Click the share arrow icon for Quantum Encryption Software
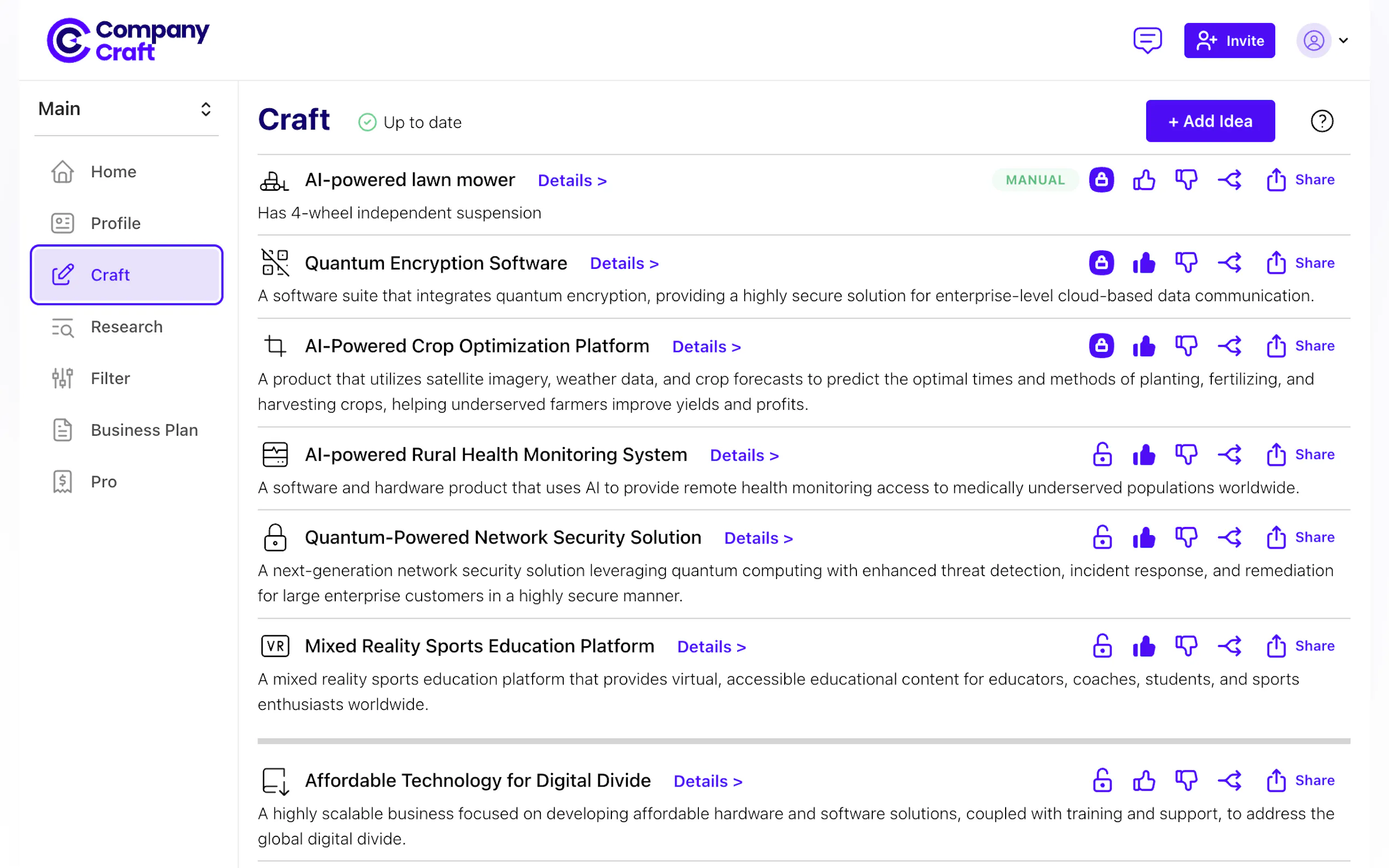Screen dimensions: 1389x868 click(x=1275, y=263)
